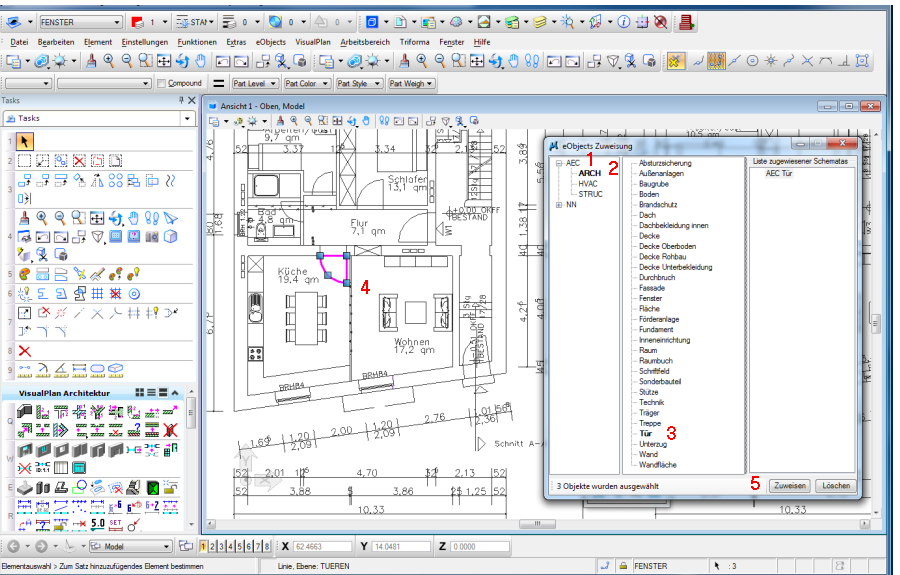Screen dimensions: 900x575
Task: Open the Part Level dropdown
Action: pyautogui.click(x=255, y=84)
